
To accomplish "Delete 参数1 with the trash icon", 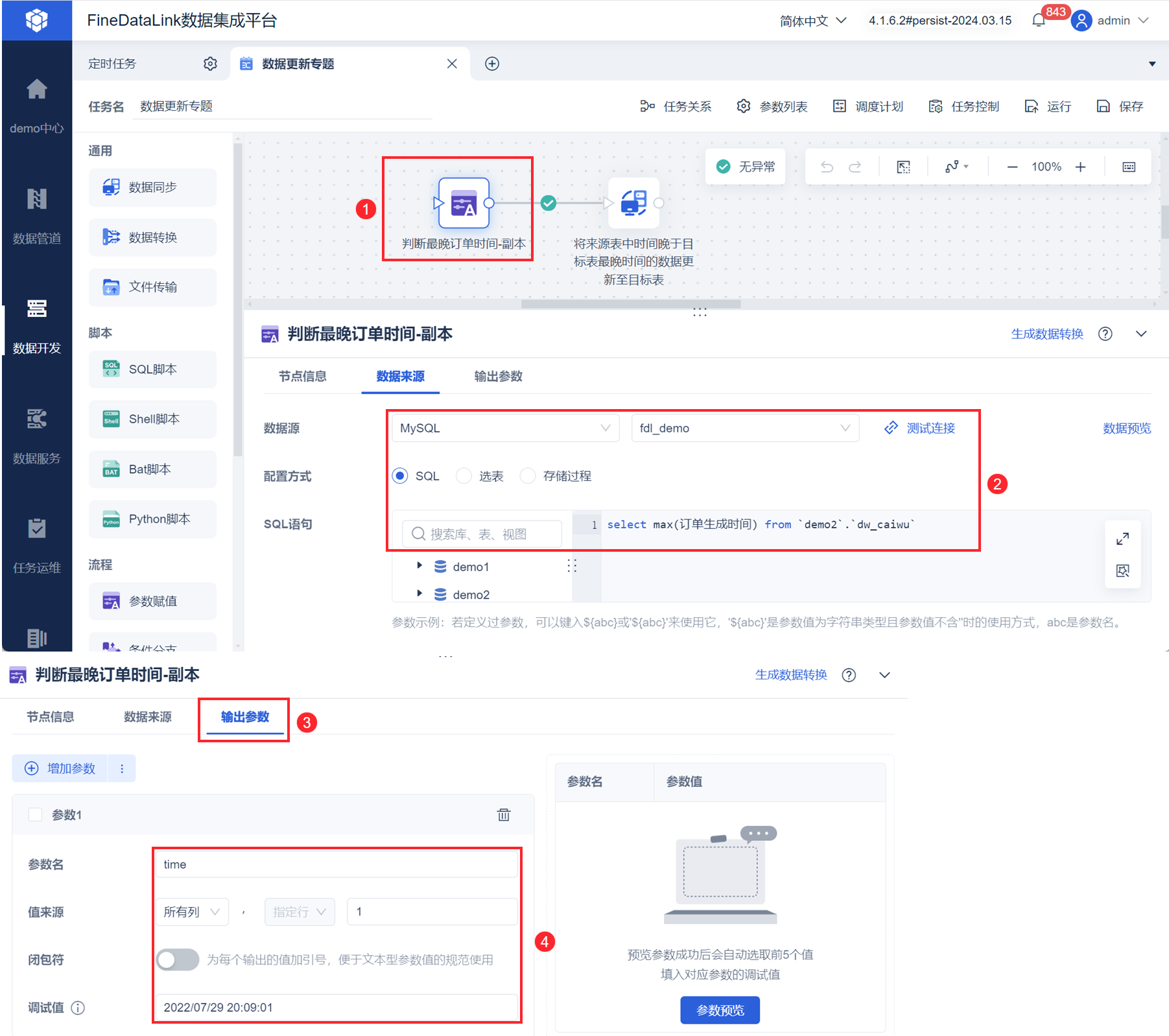I will [504, 815].
